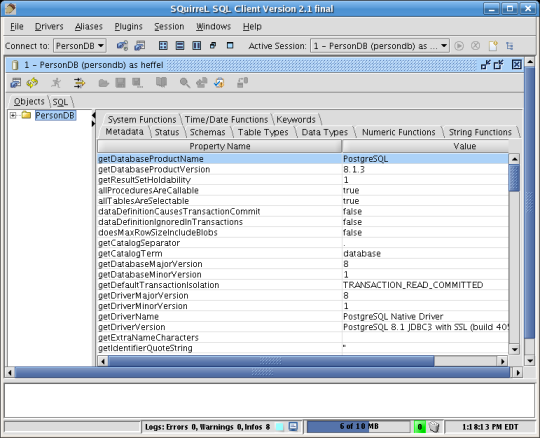
Task: Open the Schemas tab
Action: (x=207, y=132)
